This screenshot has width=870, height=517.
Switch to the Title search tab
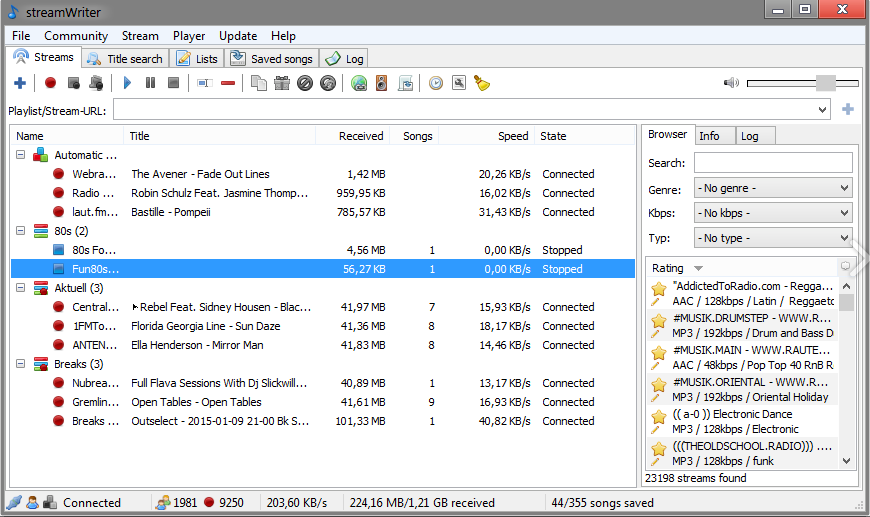125,59
